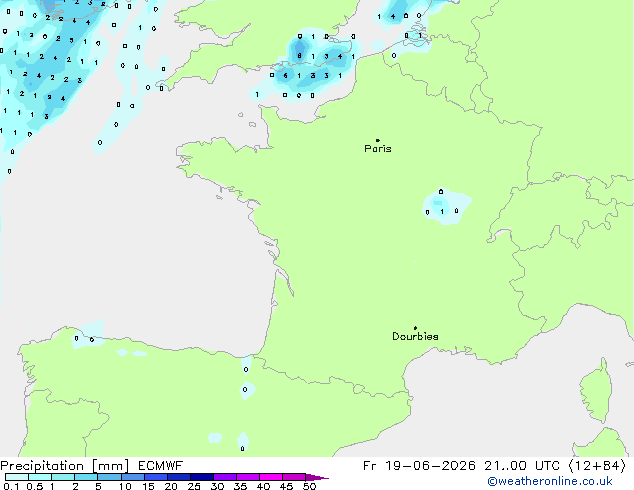
Task: Select the 5–10 mm legend swatch
Action: [x=109, y=477]
